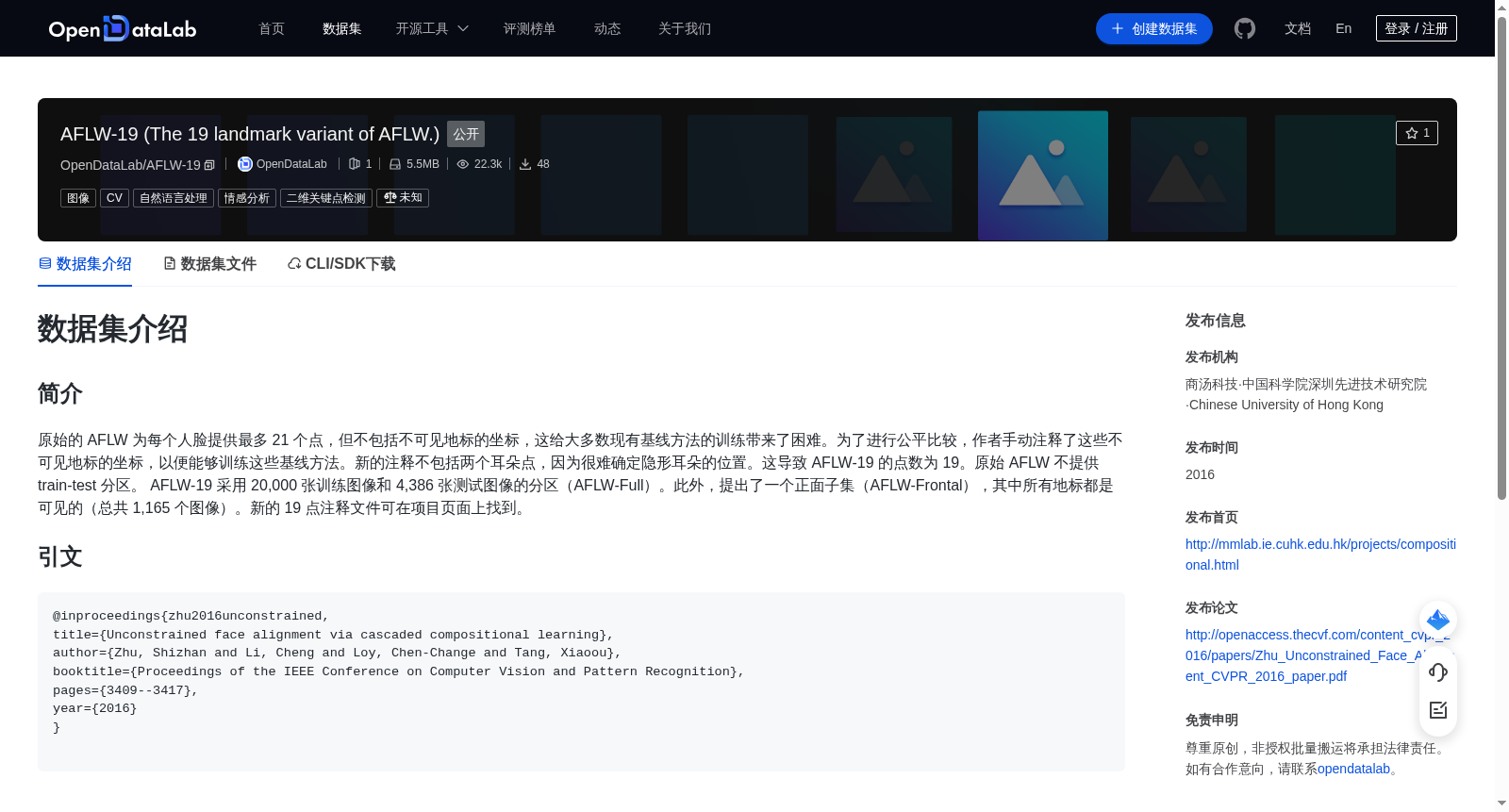Open the OpenDataLab logo home link

123,28
